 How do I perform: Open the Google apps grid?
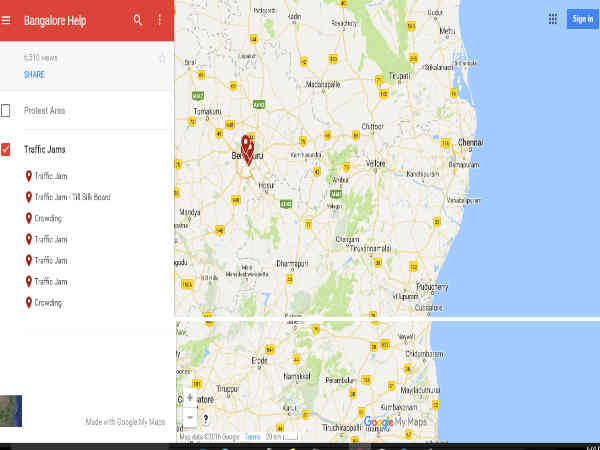click(553, 19)
